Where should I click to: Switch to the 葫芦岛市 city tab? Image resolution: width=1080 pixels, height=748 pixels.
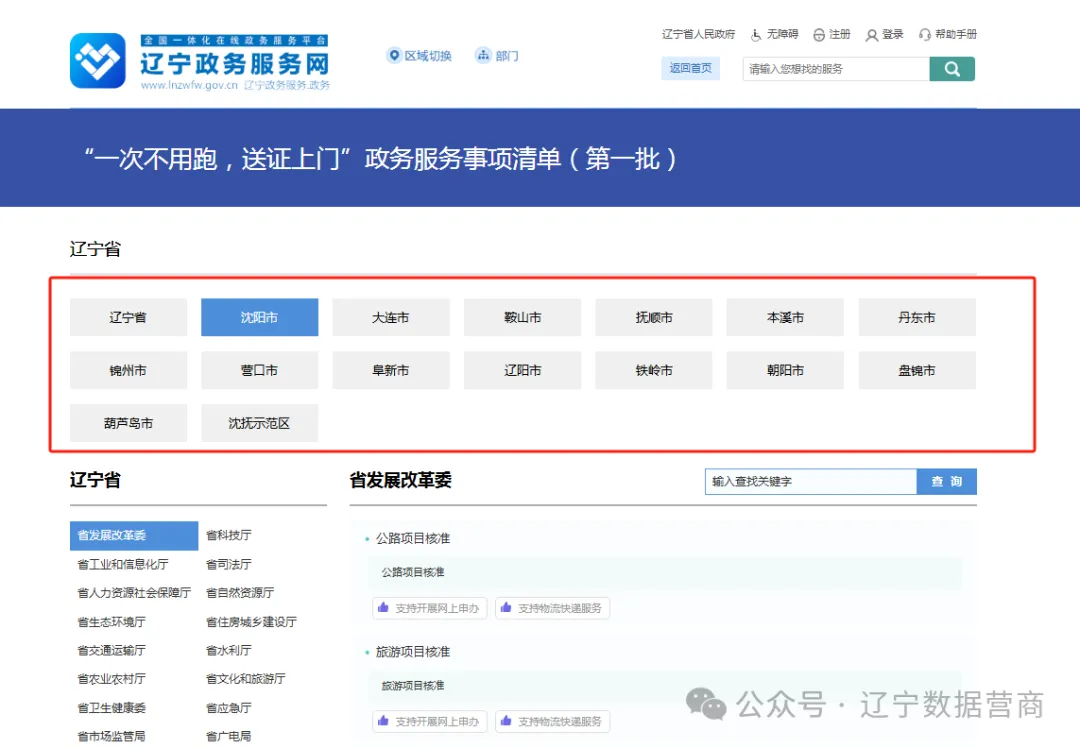[128, 423]
